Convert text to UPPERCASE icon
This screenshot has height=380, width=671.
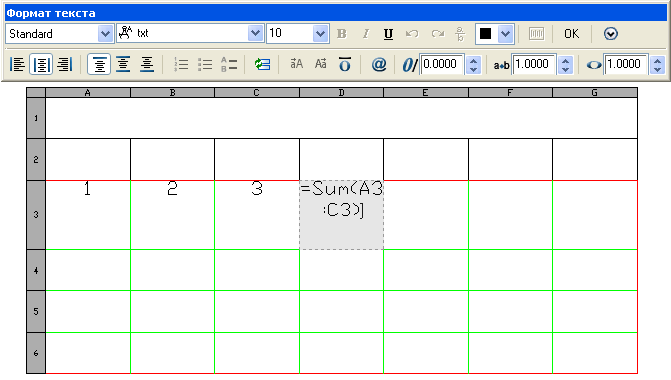click(297, 64)
